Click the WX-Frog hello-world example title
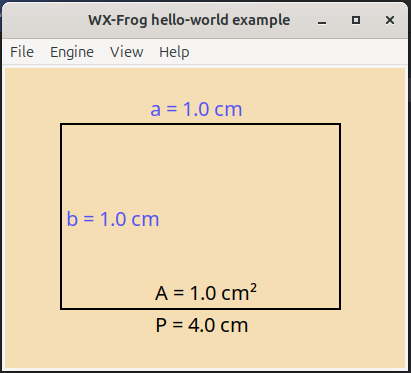Viewport: 411px width, 373px height. tap(189, 20)
